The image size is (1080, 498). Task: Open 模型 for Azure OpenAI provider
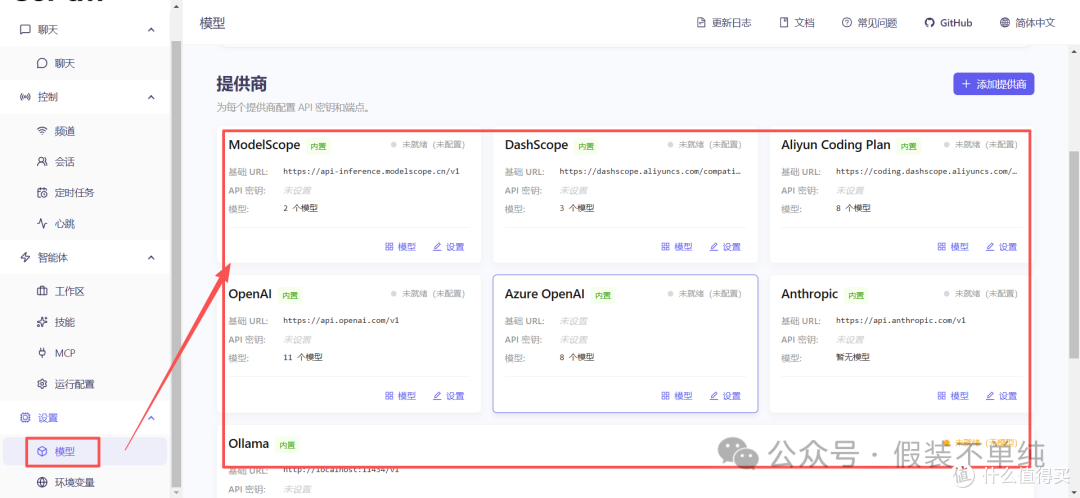(676, 395)
